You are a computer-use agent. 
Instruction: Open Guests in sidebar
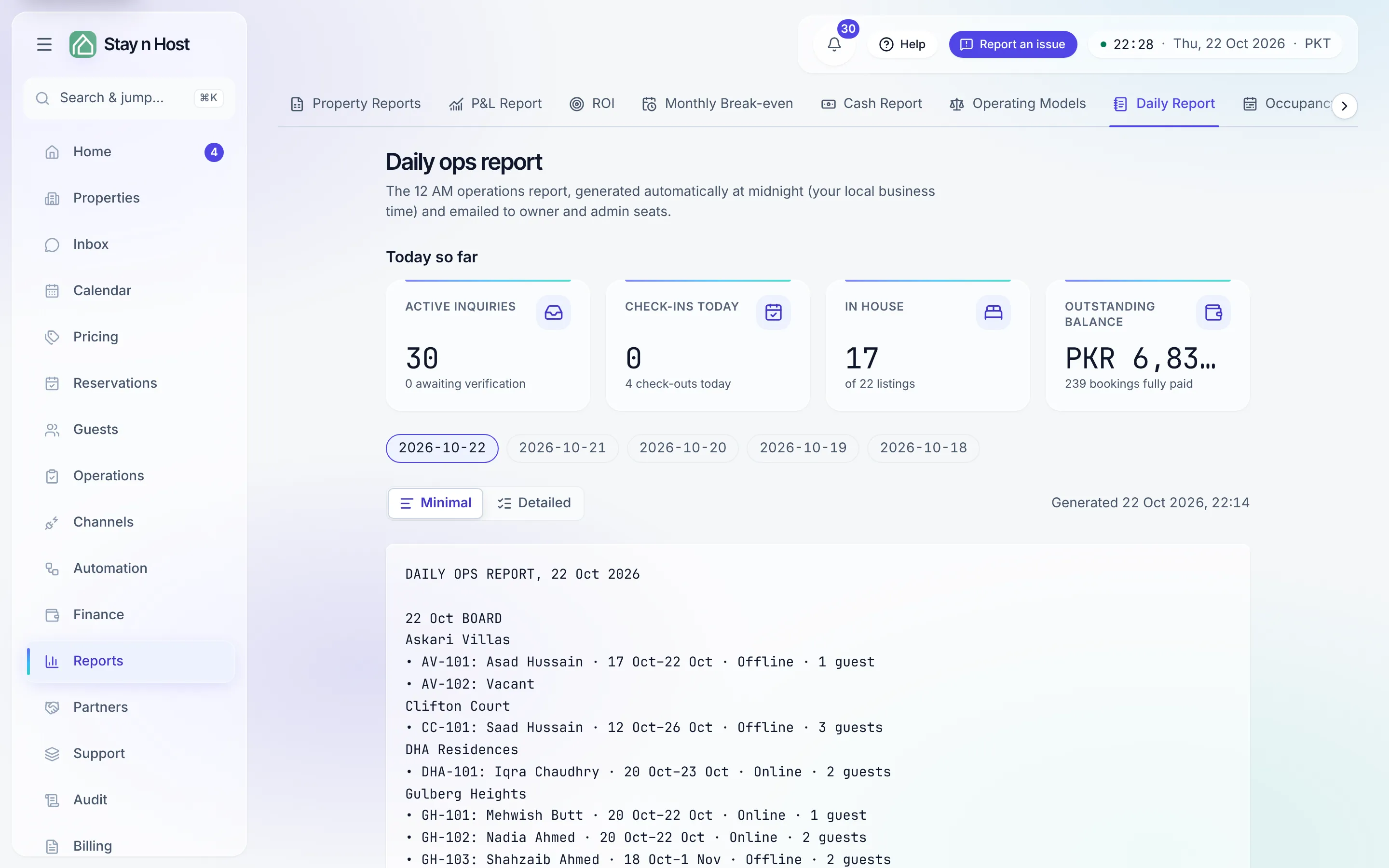click(130, 430)
